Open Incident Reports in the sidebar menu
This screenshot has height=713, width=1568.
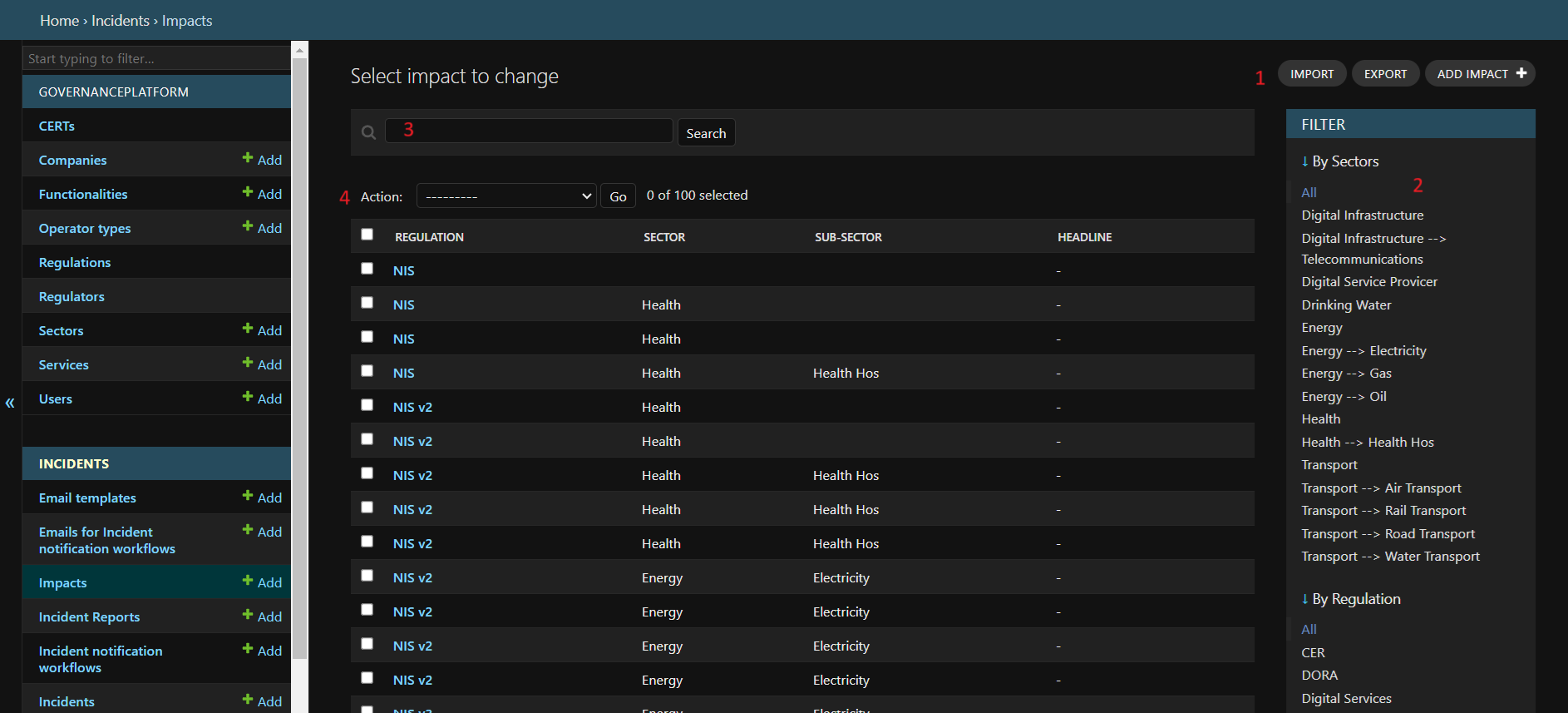pos(89,617)
